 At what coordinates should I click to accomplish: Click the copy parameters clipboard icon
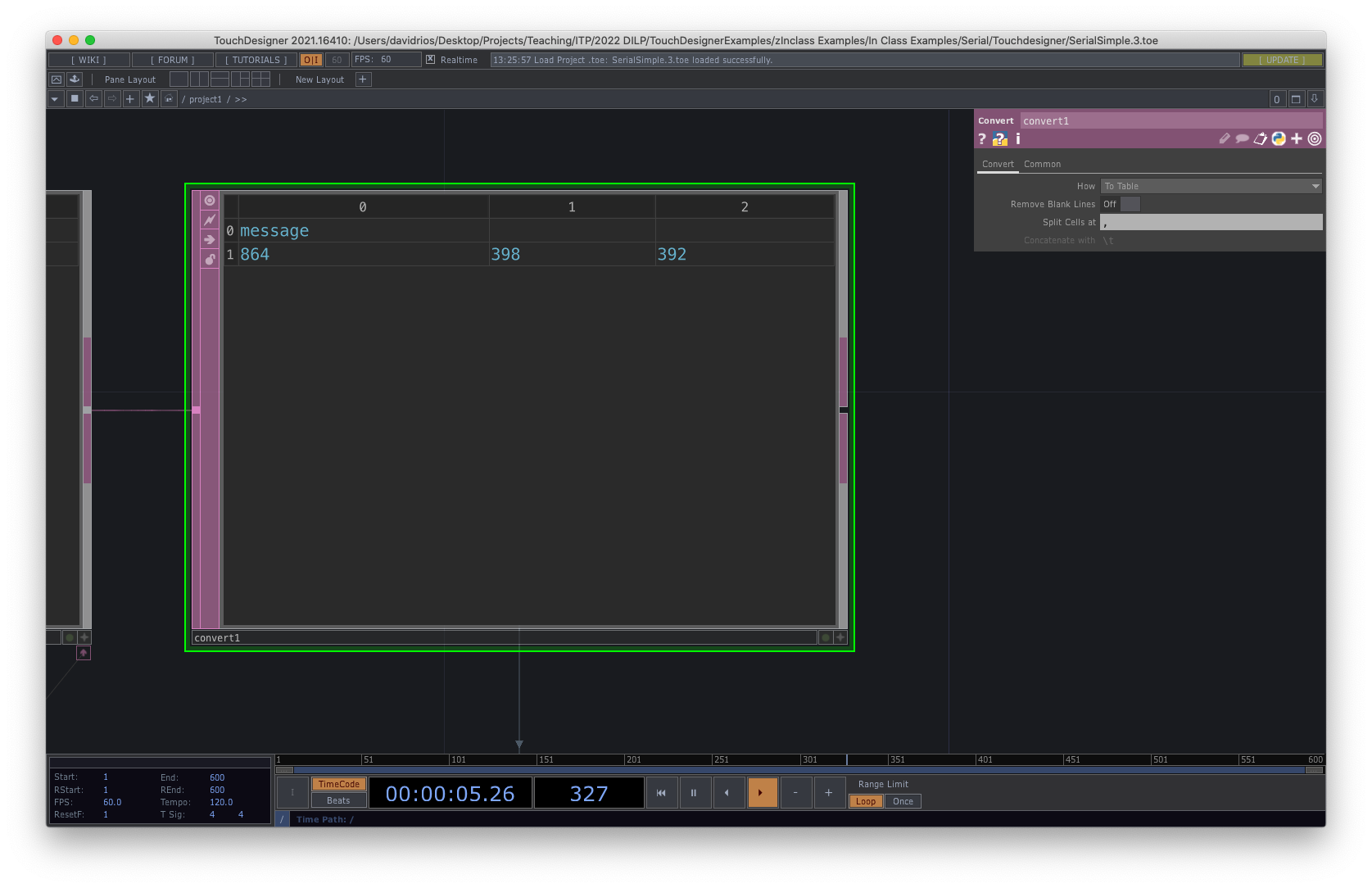(x=1261, y=139)
